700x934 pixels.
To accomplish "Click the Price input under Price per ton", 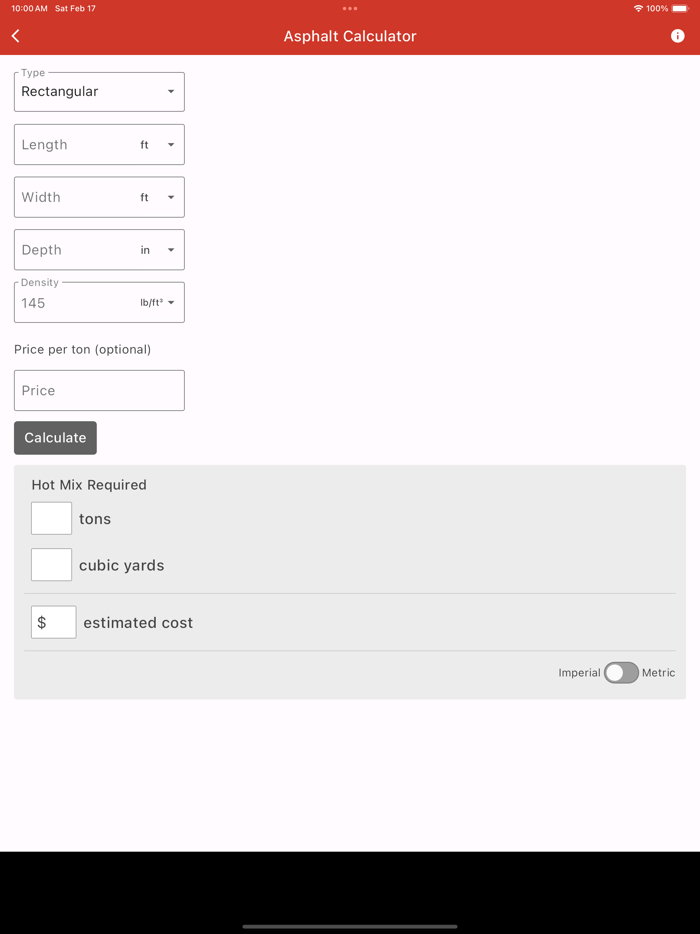I will [99, 390].
